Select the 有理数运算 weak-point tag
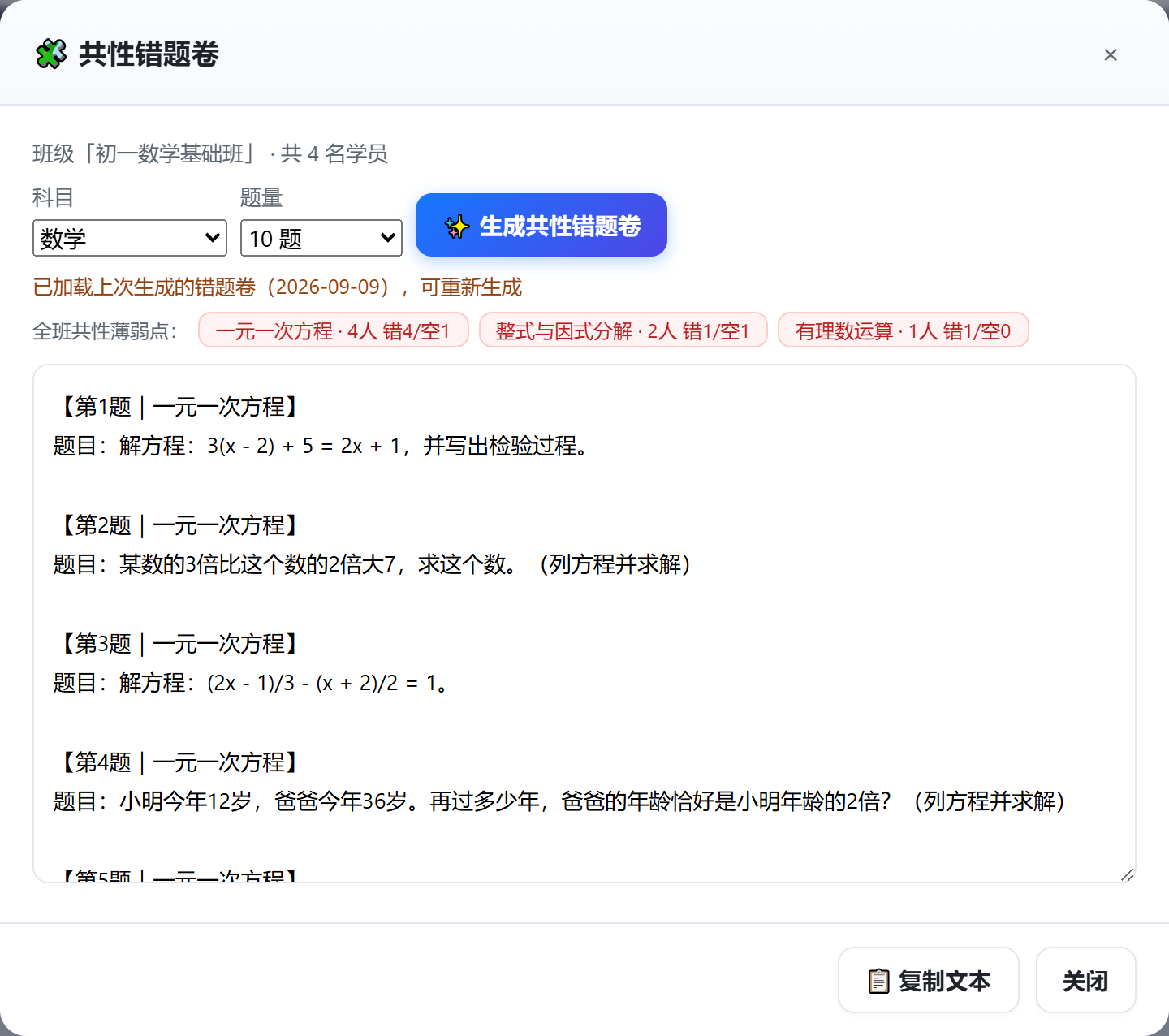Screen dimensions: 1169x1036 click(x=904, y=330)
